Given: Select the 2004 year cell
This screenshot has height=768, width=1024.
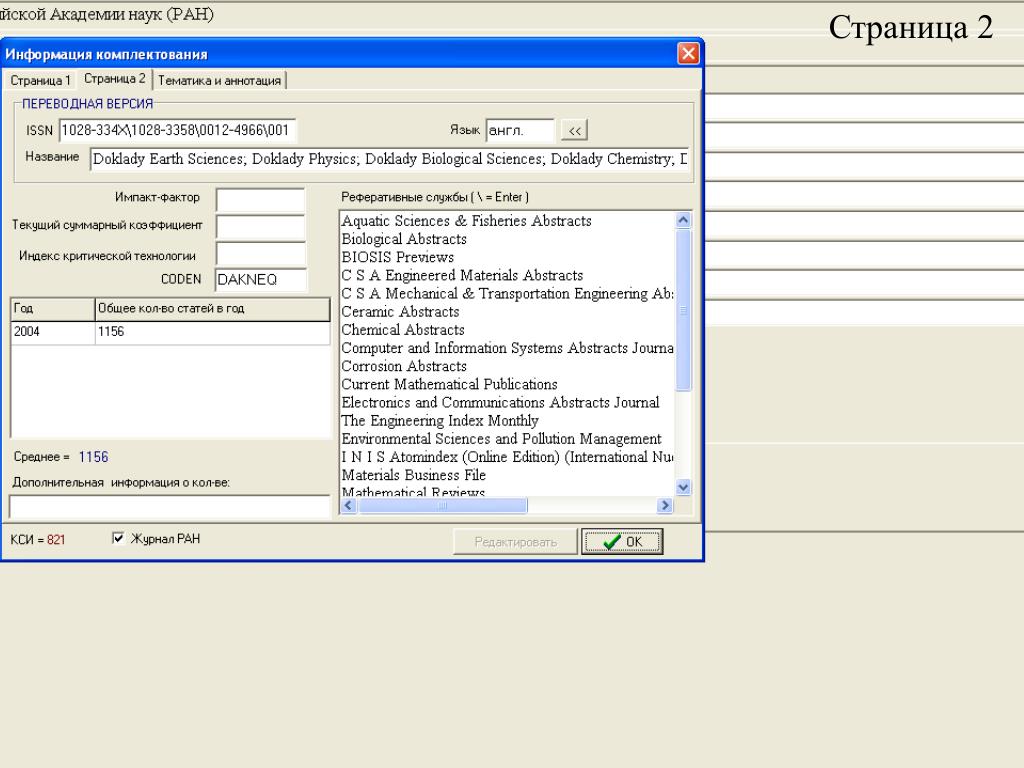Looking at the screenshot, I should (x=53, y=332).
